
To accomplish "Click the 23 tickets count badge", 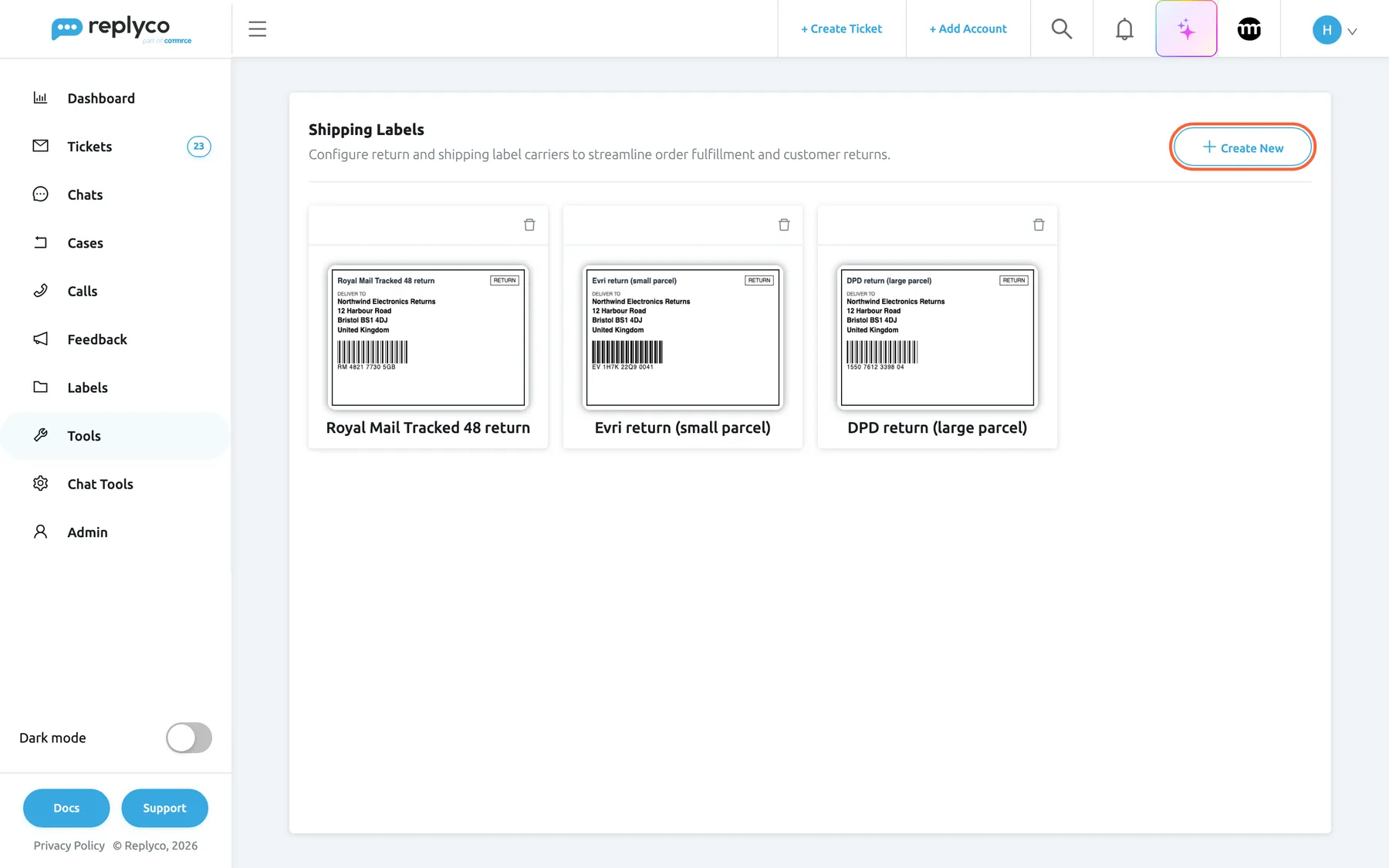I will click(x=199, y=146).
